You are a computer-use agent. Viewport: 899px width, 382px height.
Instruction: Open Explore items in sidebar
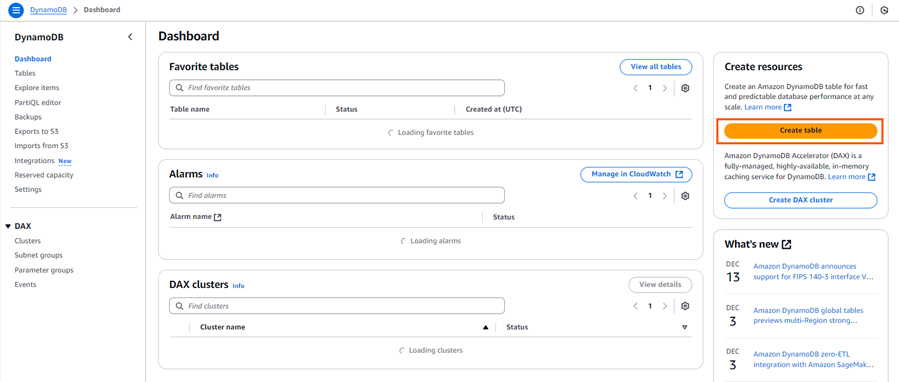point(37,88)
